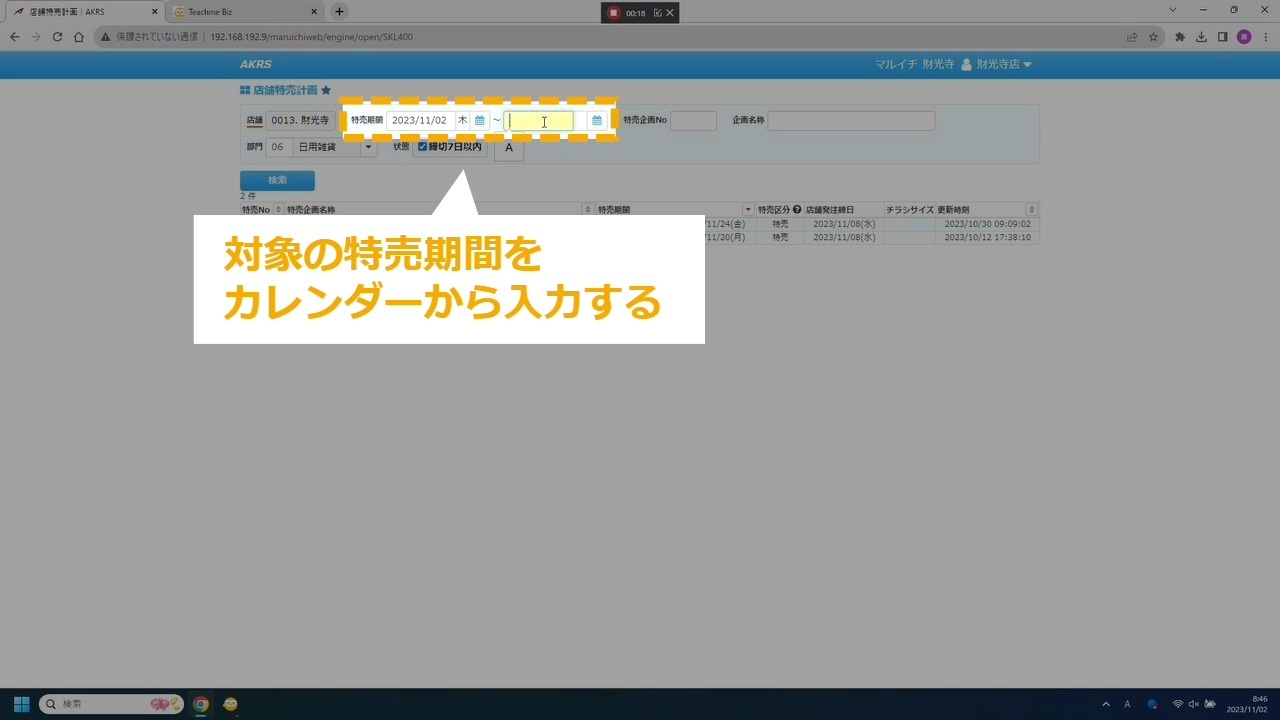The height and width of the screenshot is (720, 1280).
Task: Stop the screen recording with red button
Action: (614, 13)
